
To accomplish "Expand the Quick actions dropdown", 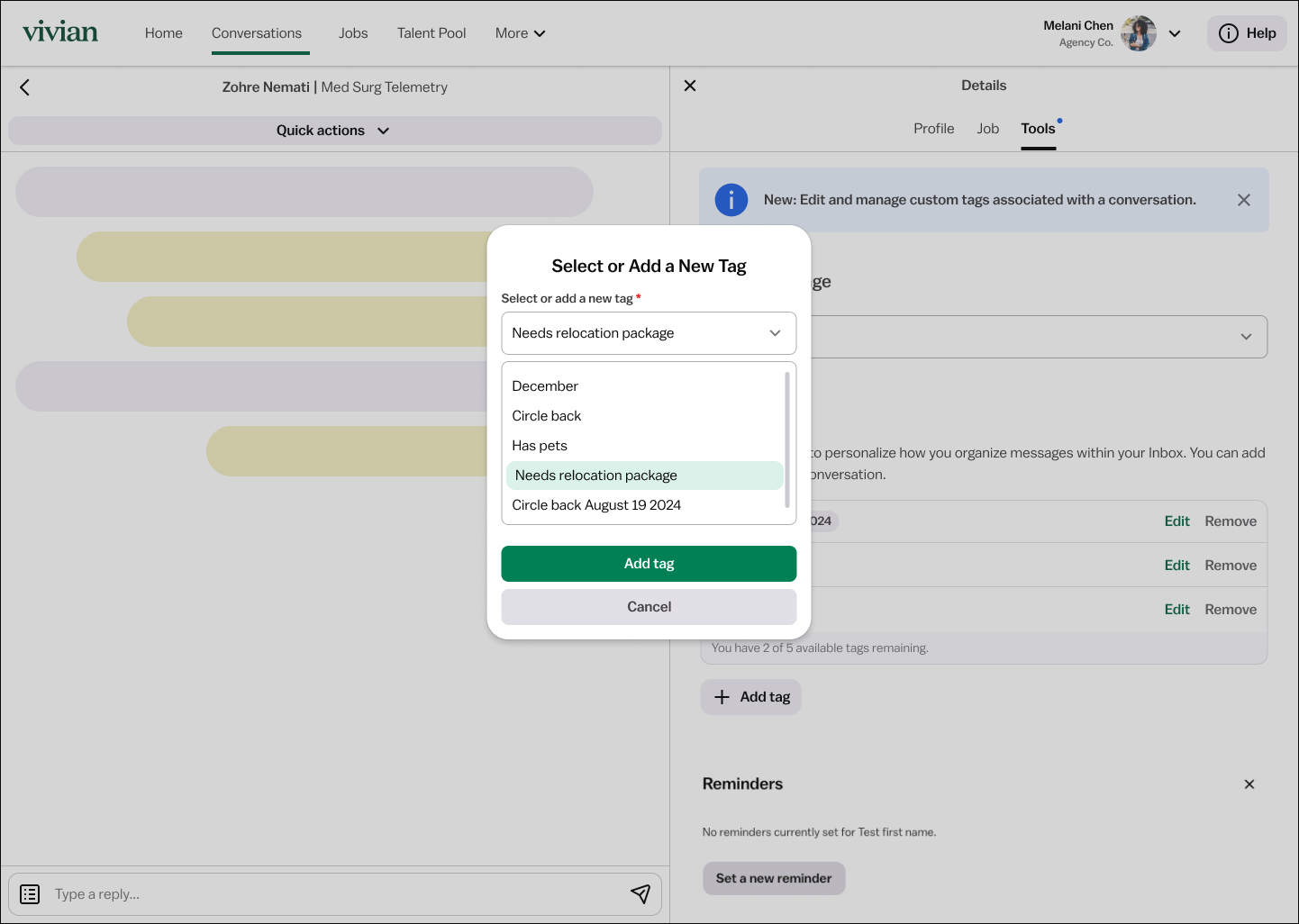I will click(335, 131).
